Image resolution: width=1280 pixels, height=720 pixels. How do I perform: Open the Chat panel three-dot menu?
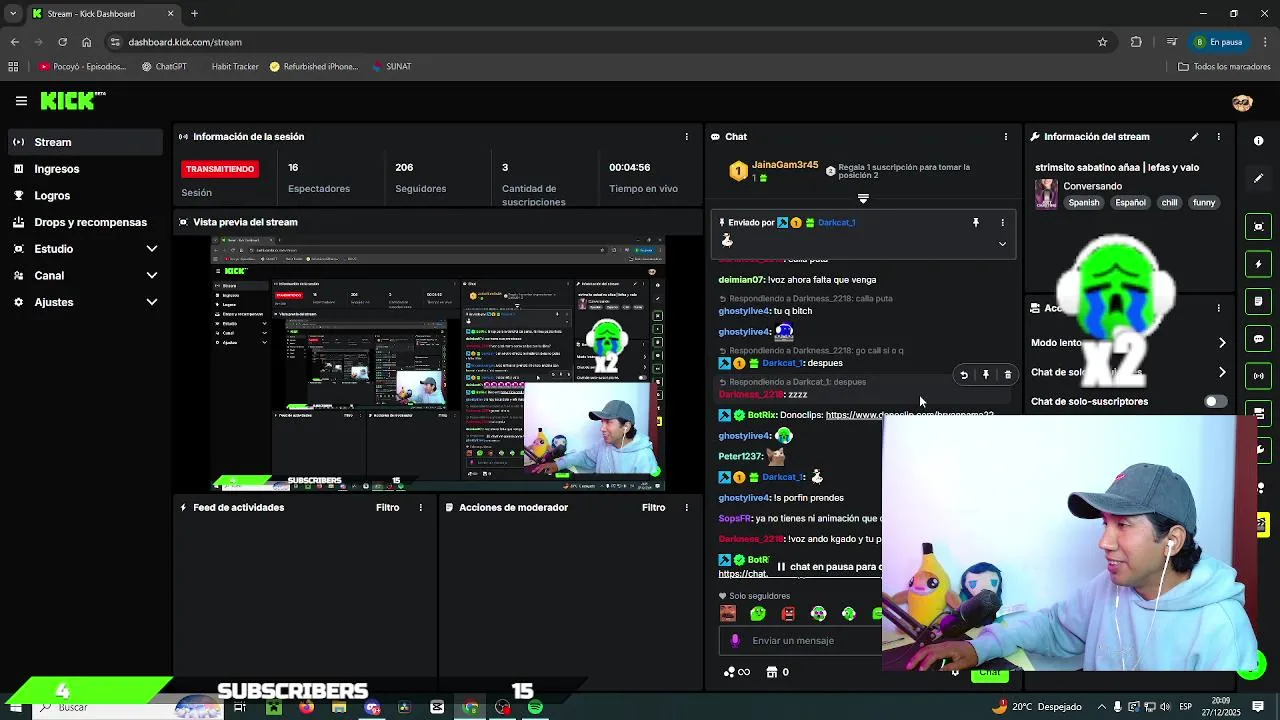(1006, 137)
